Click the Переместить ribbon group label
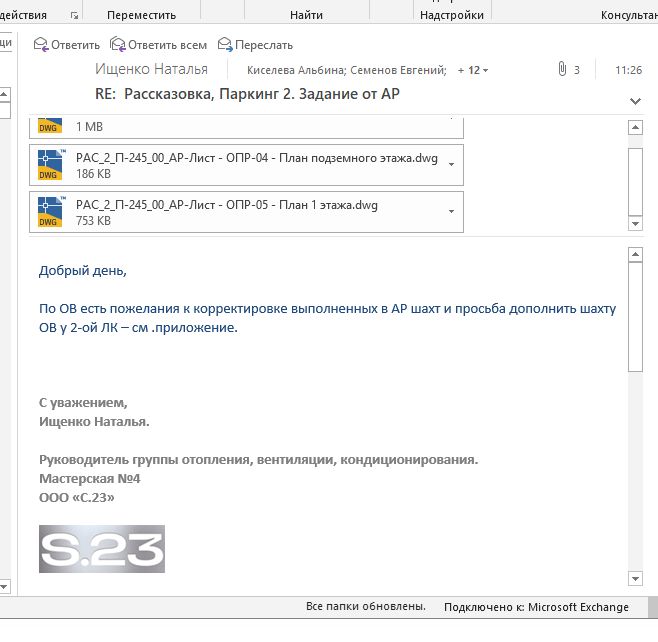 141,15
